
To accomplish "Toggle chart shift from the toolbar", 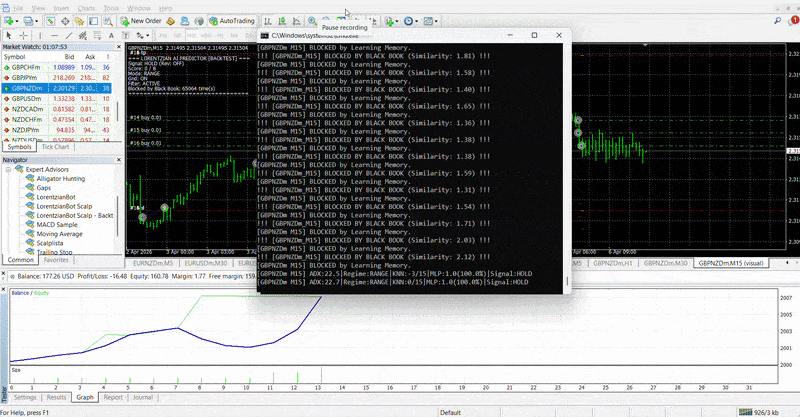I will 374,21.
